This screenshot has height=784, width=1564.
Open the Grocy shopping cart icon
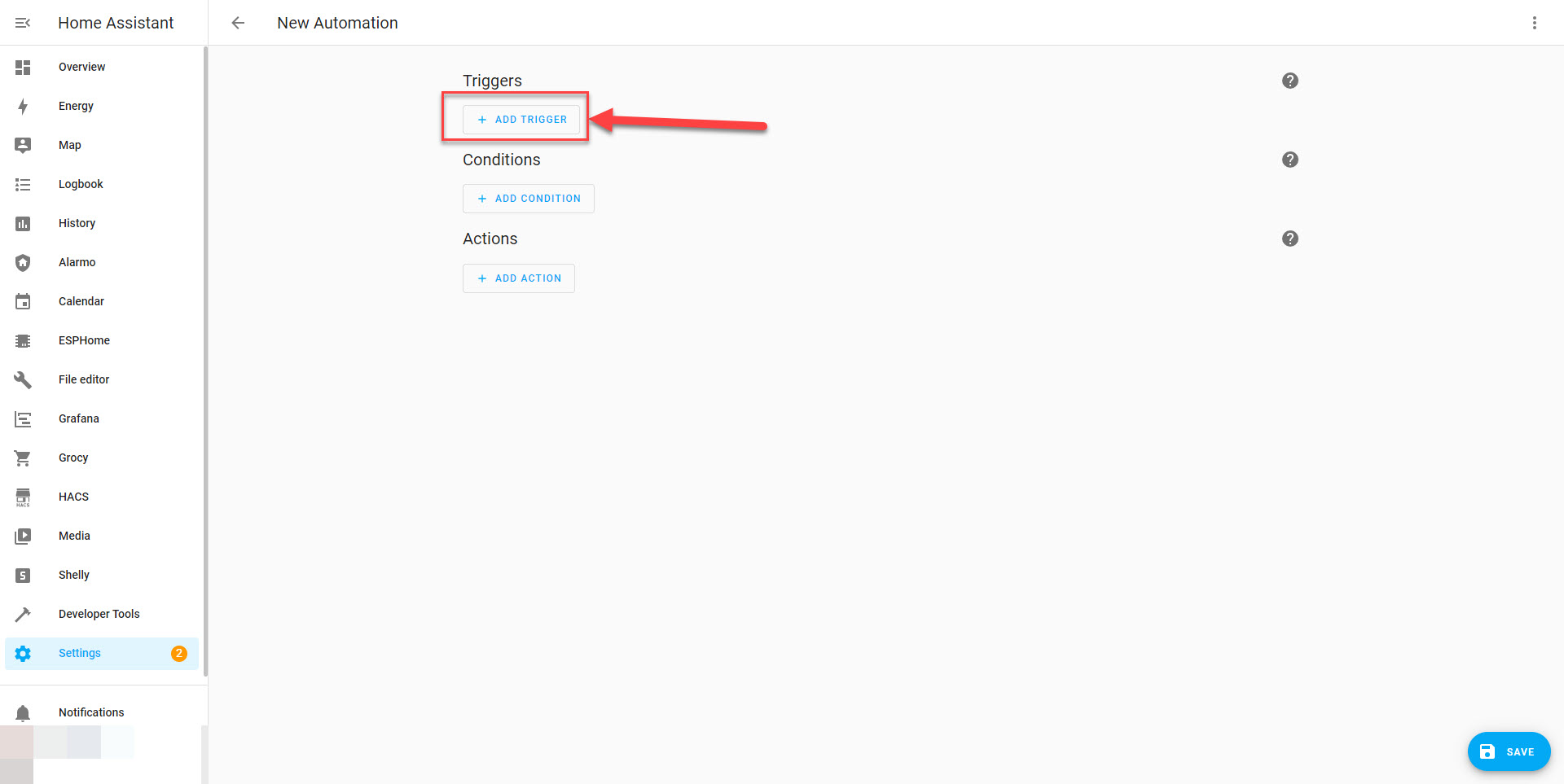[x=23, y=458]
